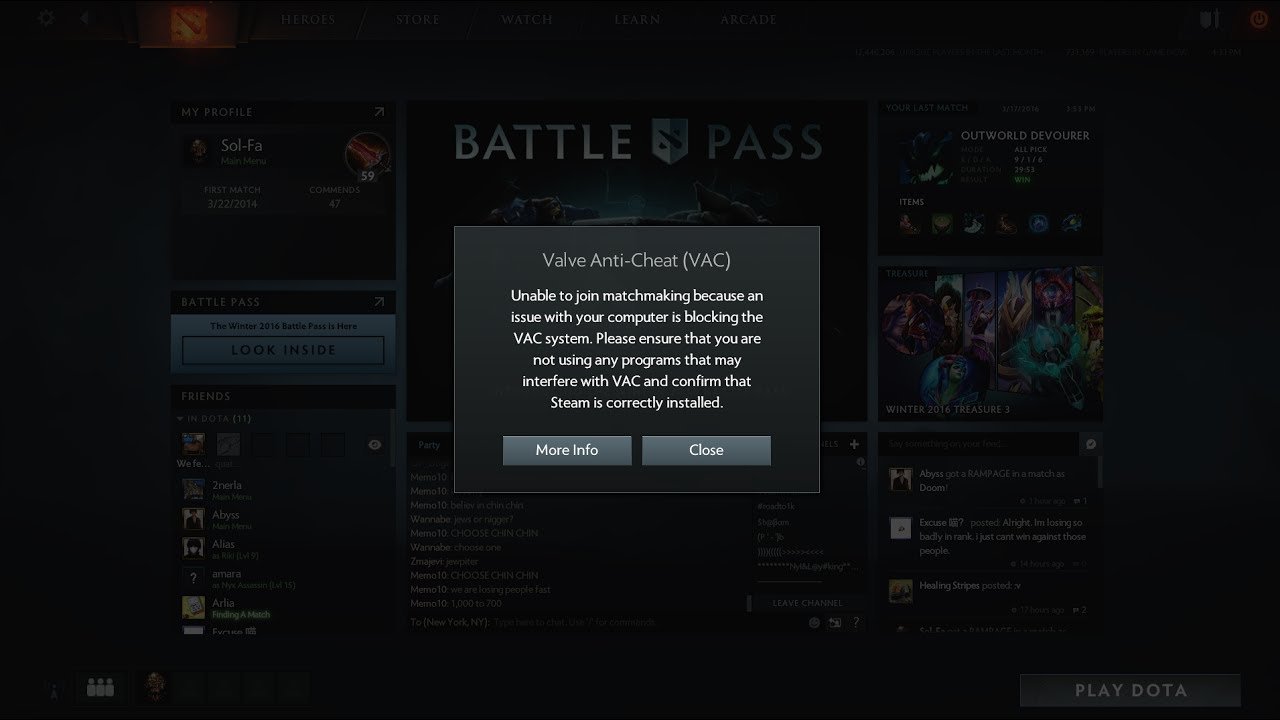This screenshot has width=1280, height=720.
Task: Click the back arrow in the top bar
Action: [x=84, y=17]
